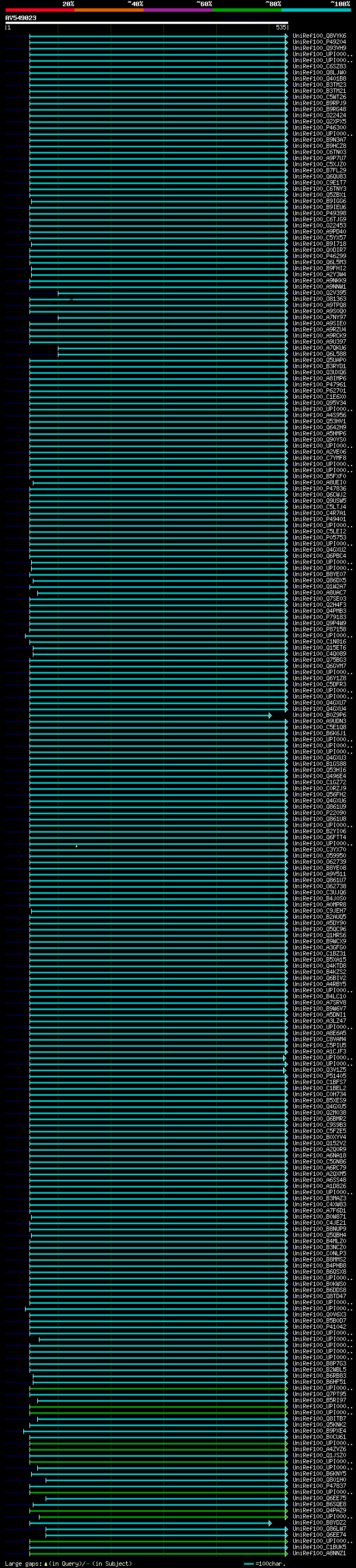Click the red 20% color scale segment
The width and height of the screenshot is (356, 1568).
pos(39,10)
